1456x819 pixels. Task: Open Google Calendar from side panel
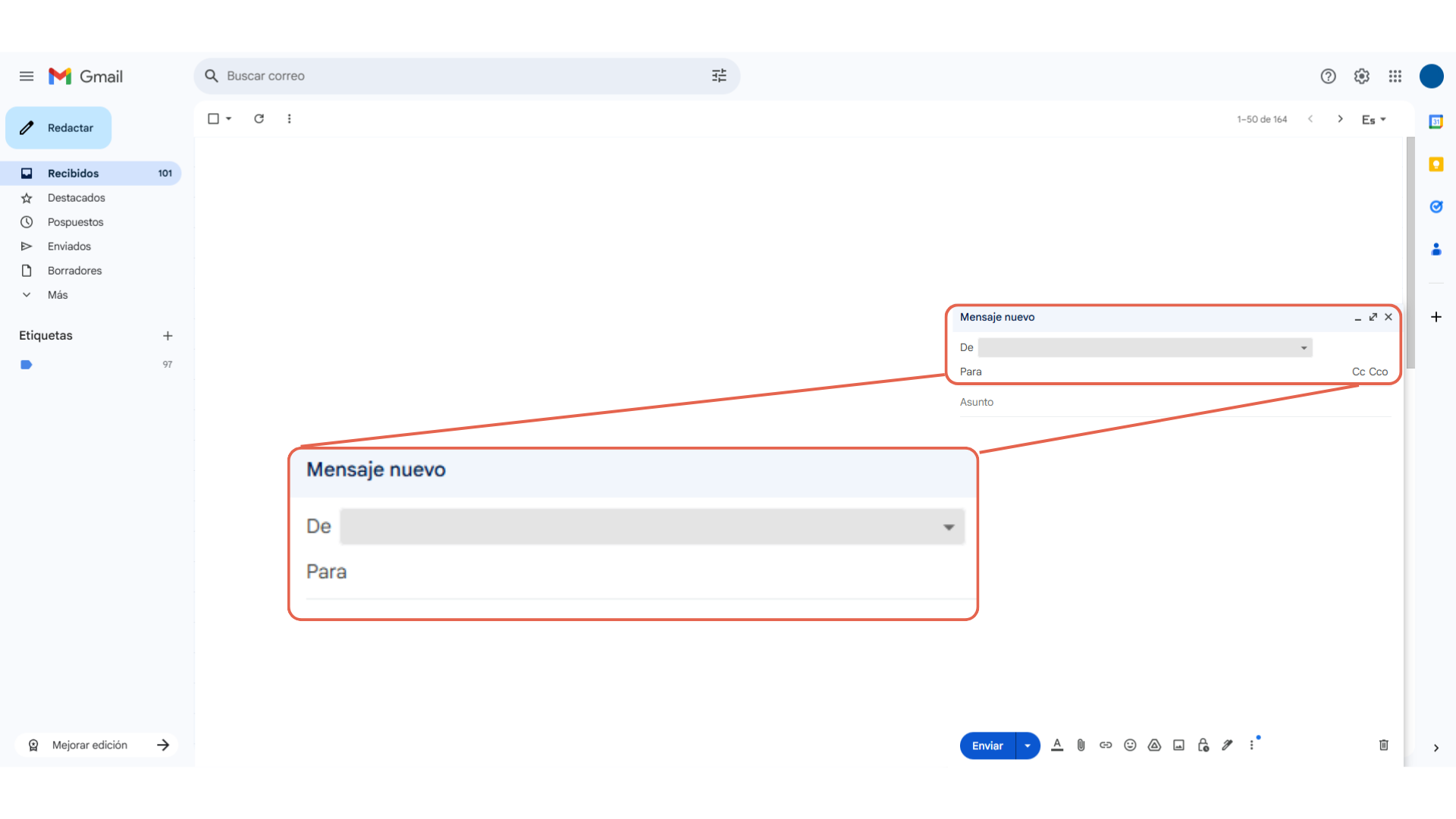click(x=1436, y=121)
